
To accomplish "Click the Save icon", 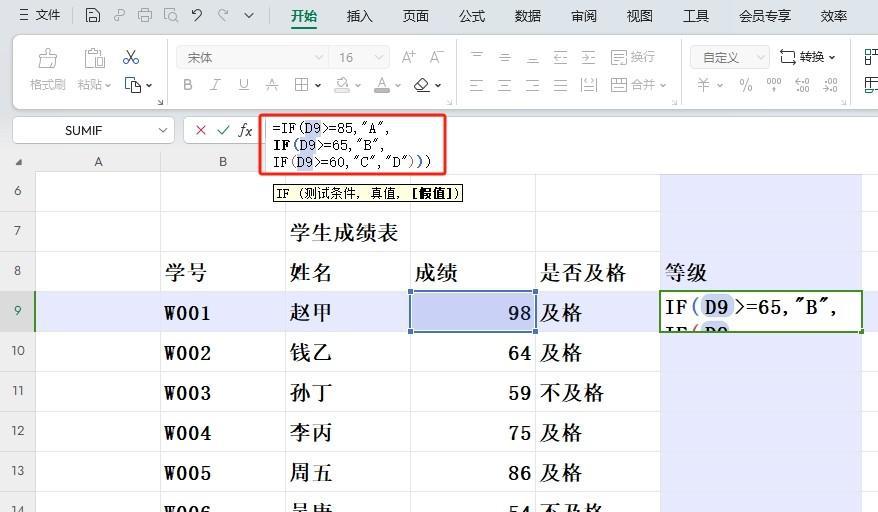I will coord(92,15).
